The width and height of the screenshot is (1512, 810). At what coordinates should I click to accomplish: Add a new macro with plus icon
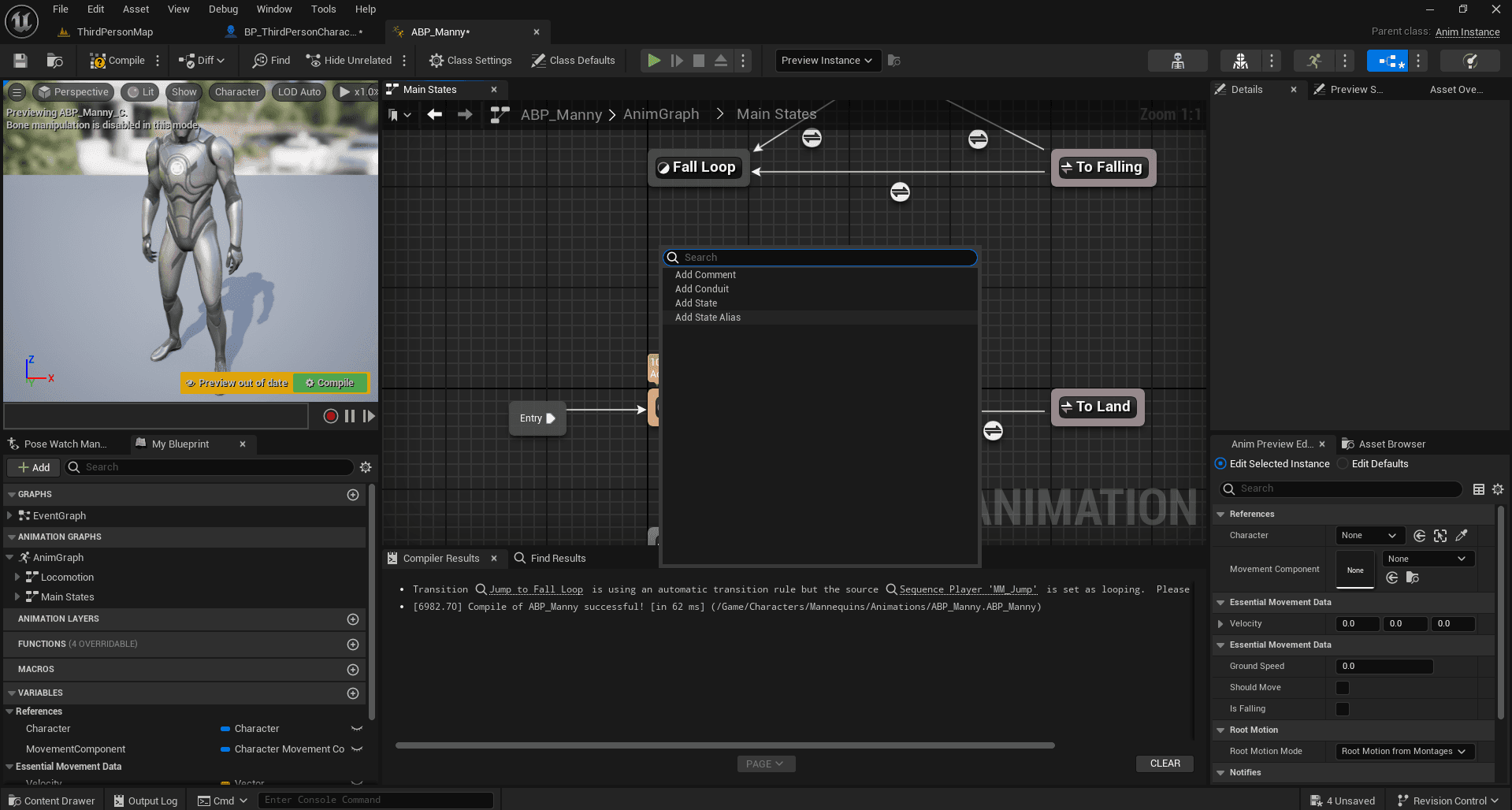pyautogui.click(x=353, y=670)
